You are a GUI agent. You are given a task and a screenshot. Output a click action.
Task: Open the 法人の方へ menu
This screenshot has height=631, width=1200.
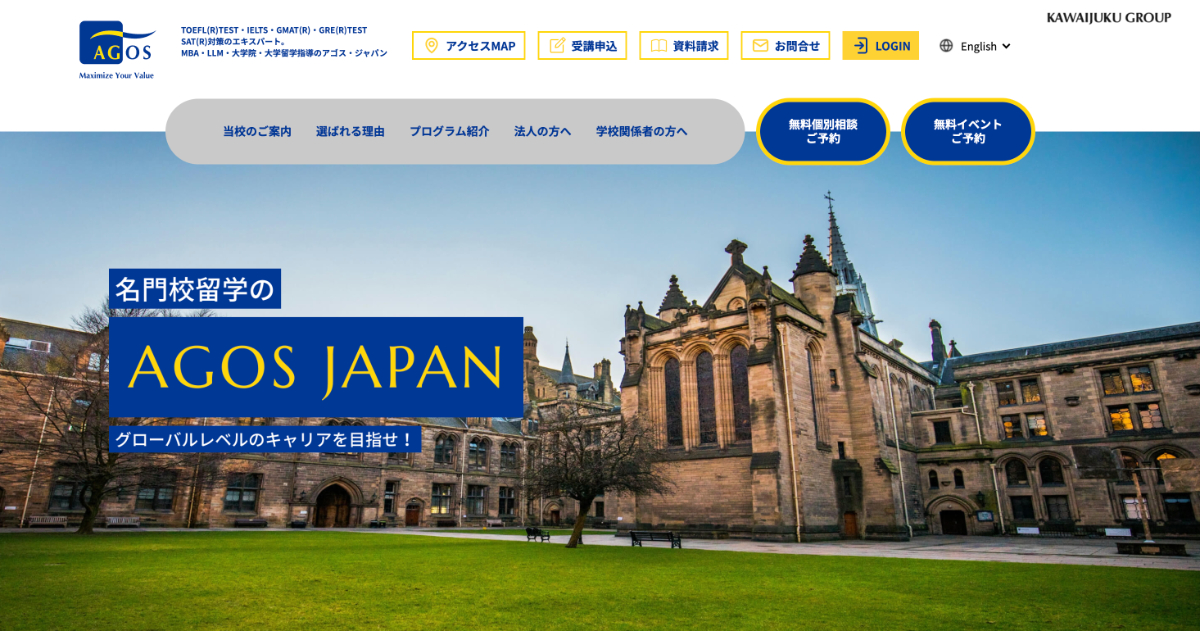click(x=543, y=131)
